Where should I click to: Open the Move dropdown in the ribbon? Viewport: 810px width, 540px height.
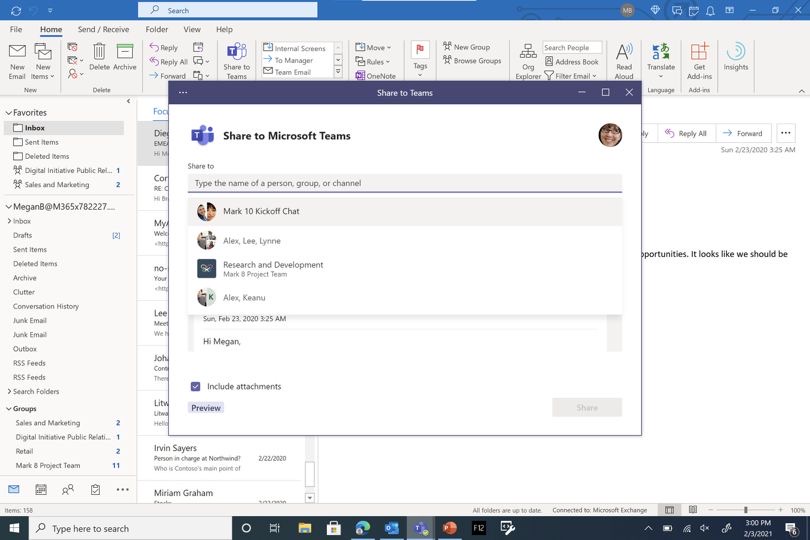(373, 47)
